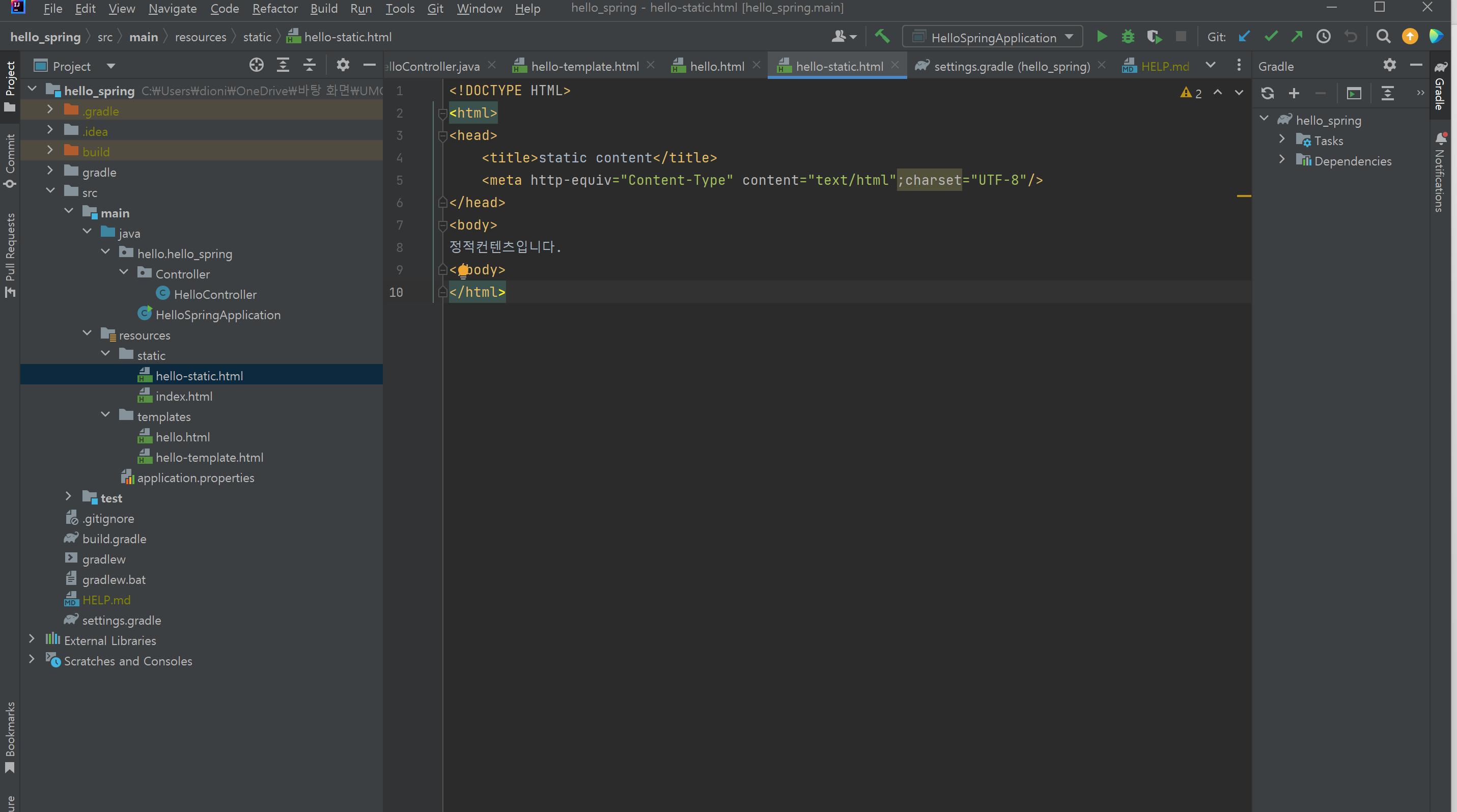
Task: Go to previous highlighted error arrow
Action: [1217, 93]
